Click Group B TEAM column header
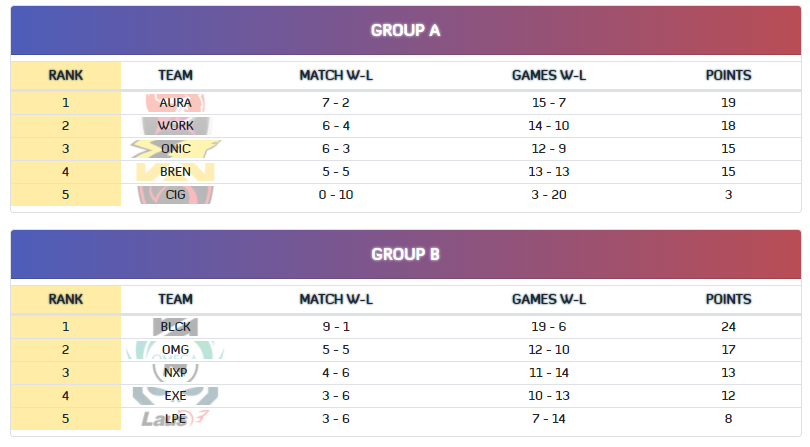This screenshot has width=810, height=447. pos(175,299)
